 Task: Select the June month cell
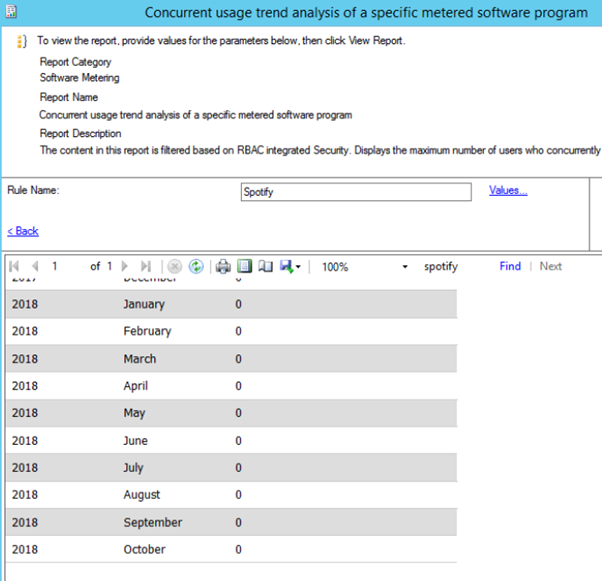136,440
